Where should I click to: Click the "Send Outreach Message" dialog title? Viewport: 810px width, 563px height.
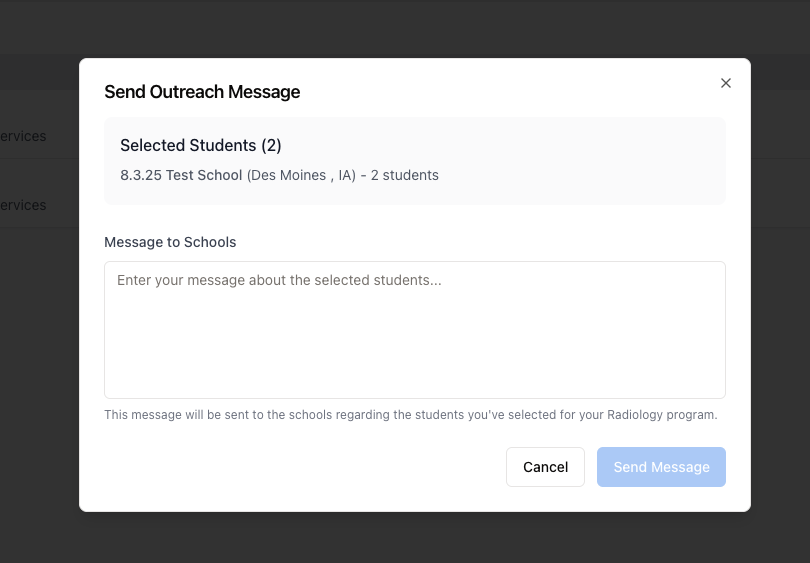pos(202,92)
